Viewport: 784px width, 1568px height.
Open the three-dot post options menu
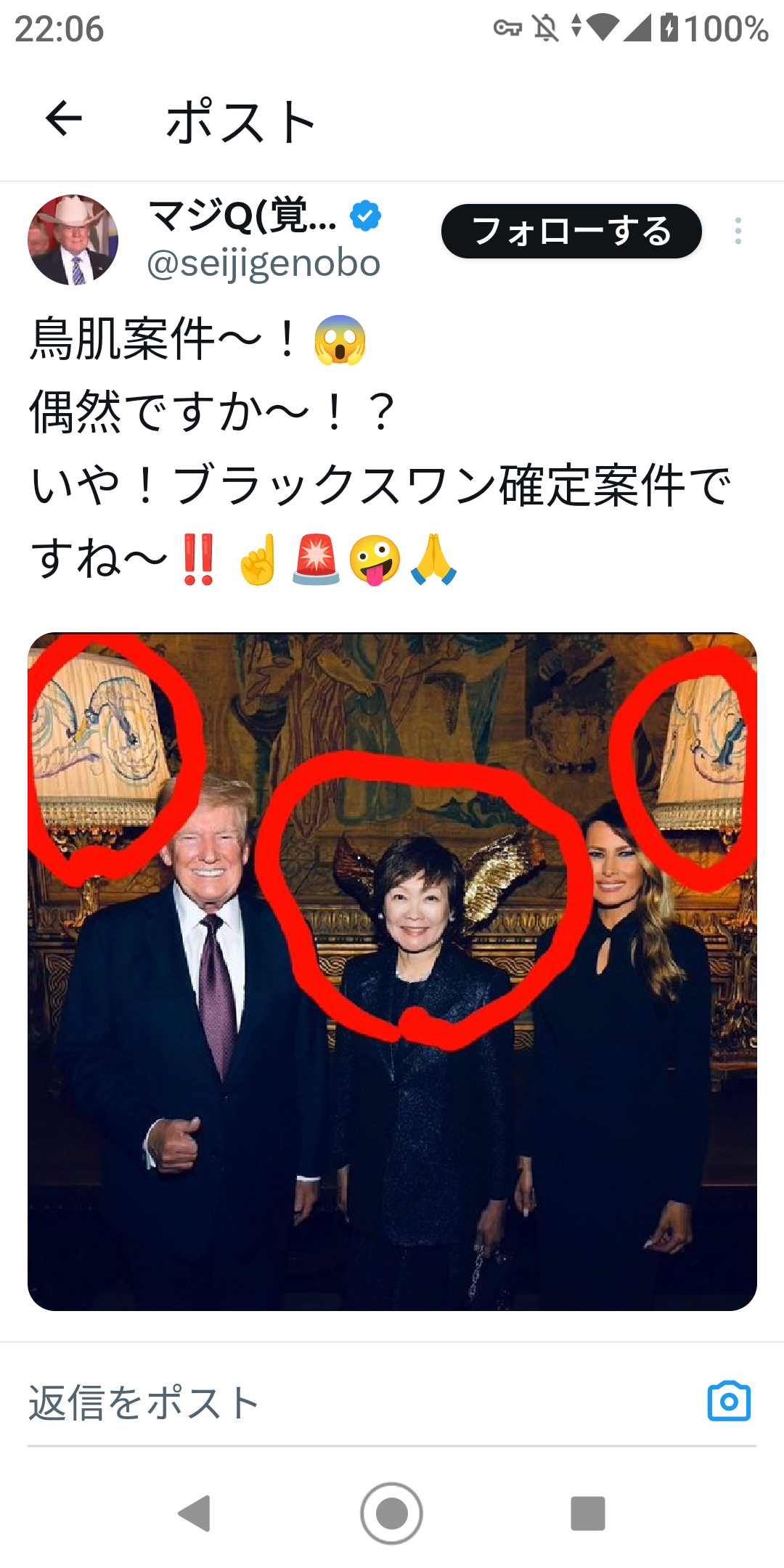(738, 231)
